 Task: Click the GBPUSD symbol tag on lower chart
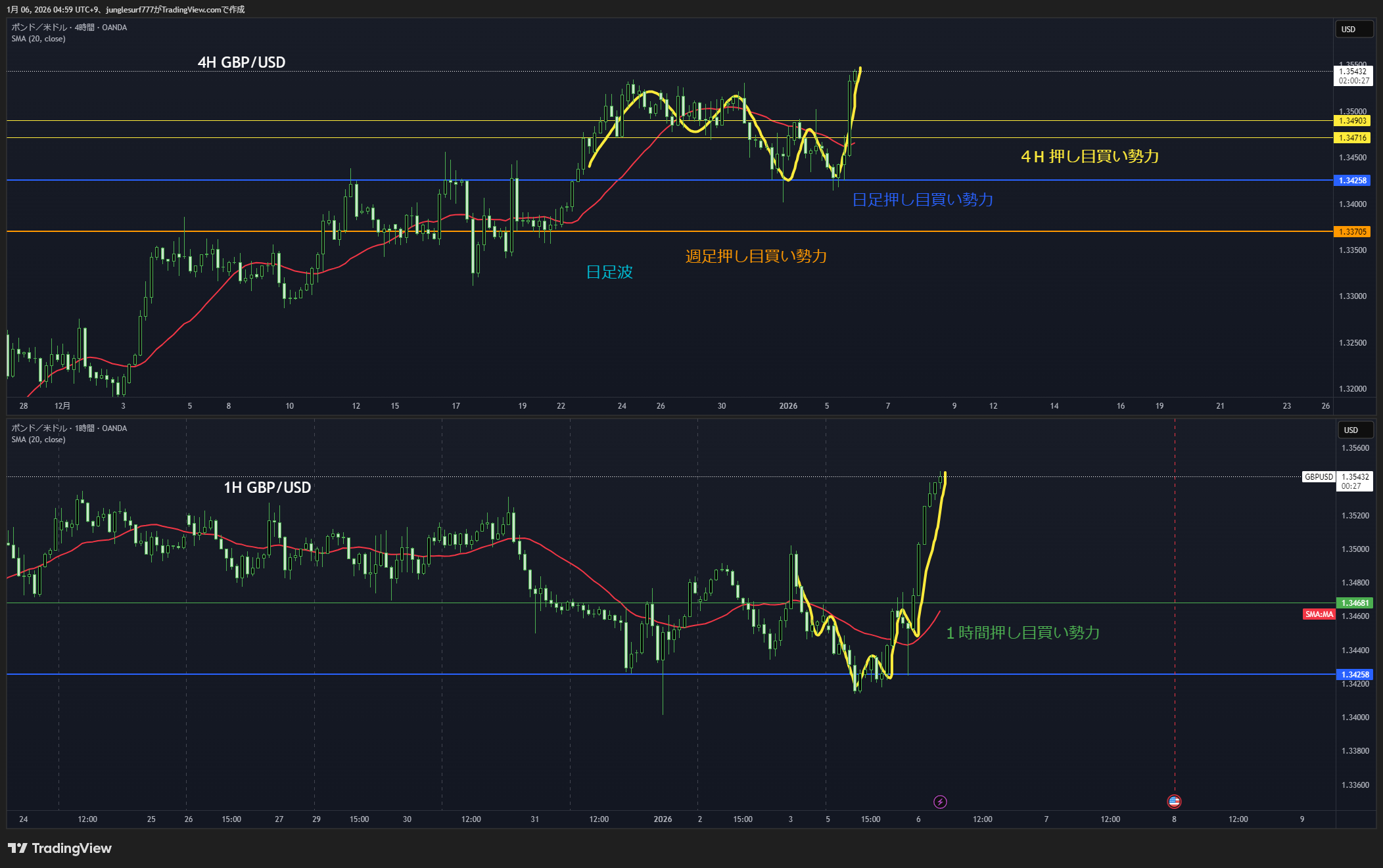1319,477
